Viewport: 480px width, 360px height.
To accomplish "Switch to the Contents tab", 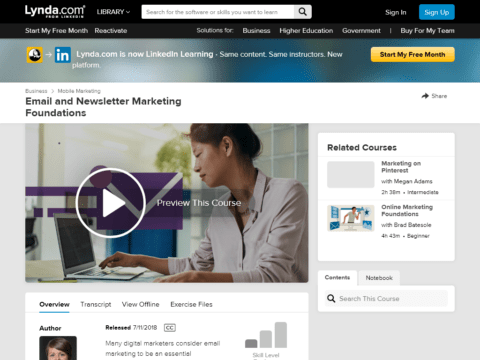I will [337, 278].
